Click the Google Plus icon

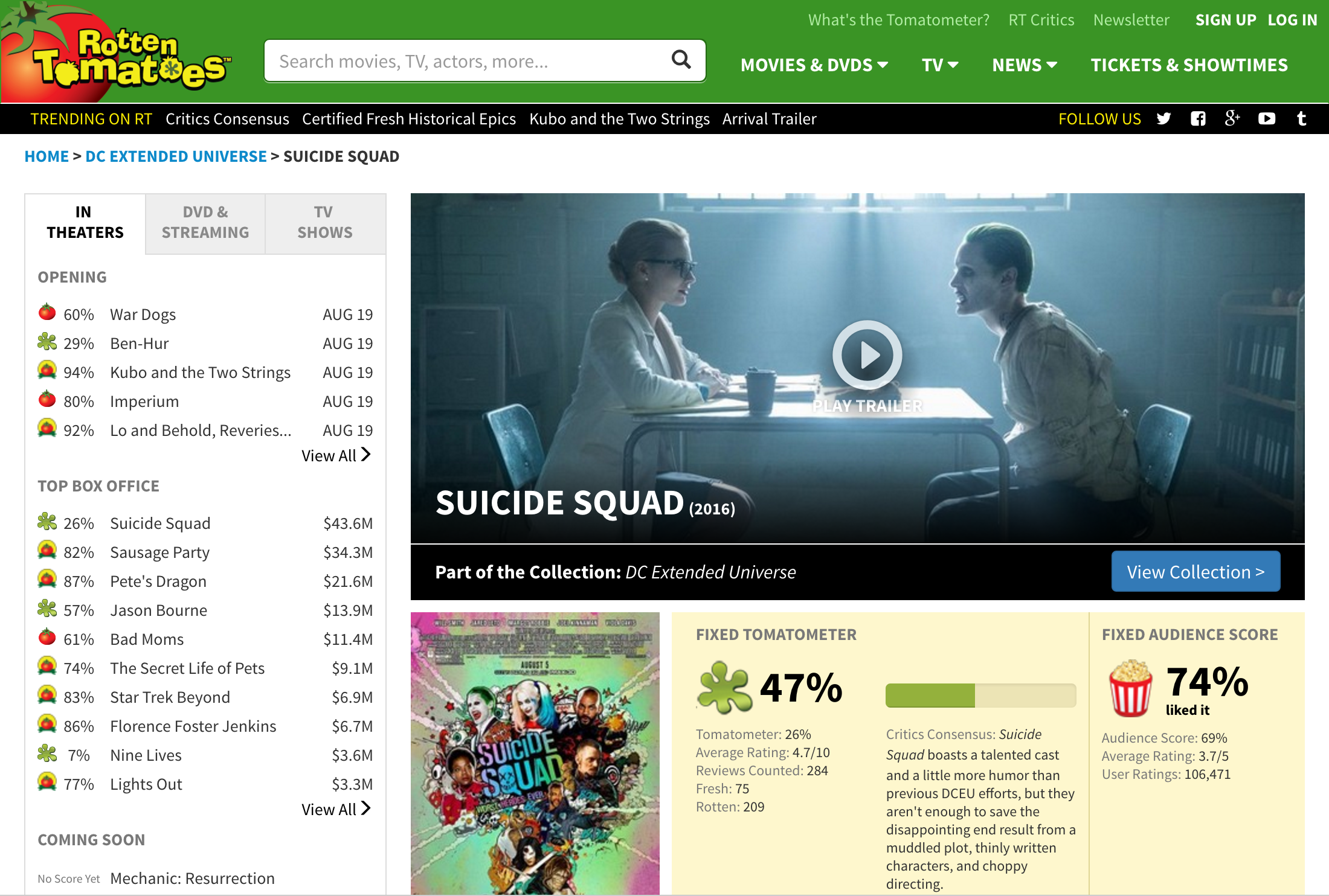(x=1232, y=118)
